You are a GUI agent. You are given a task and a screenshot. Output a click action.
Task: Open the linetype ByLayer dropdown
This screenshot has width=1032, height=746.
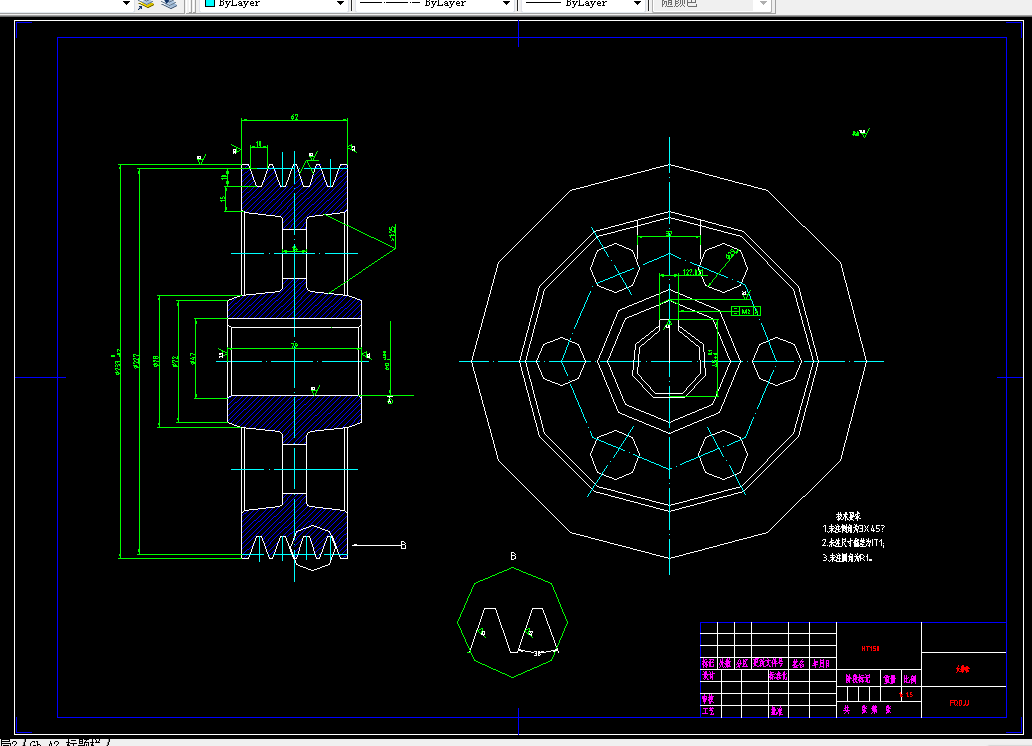point(506,3)
